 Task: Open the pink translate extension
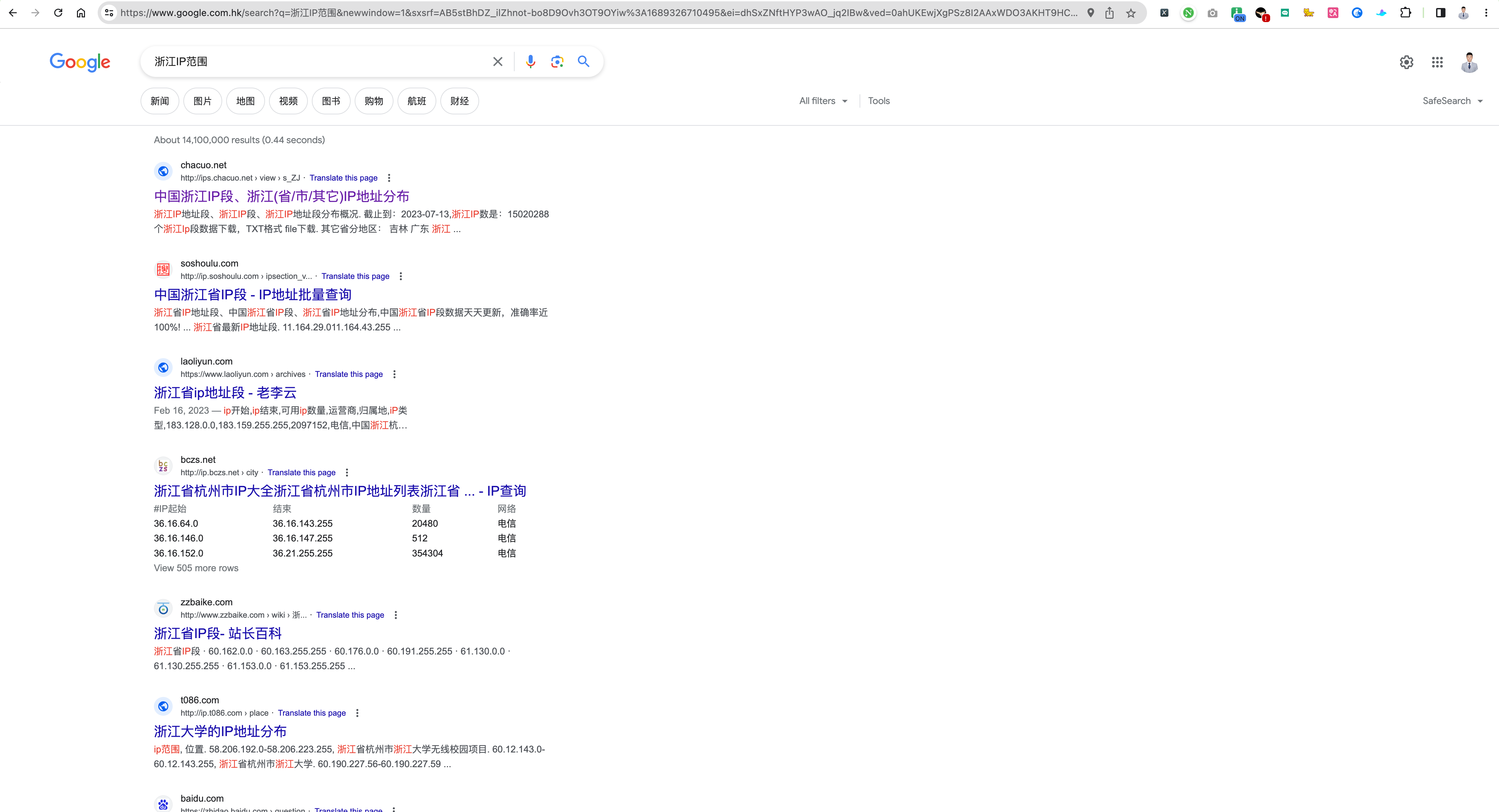pos(1333,13)
